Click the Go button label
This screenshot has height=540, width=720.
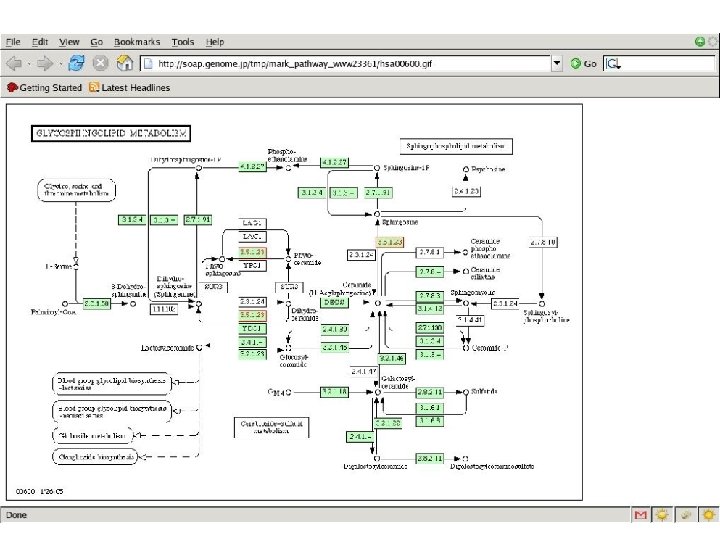tap(590, 64)
